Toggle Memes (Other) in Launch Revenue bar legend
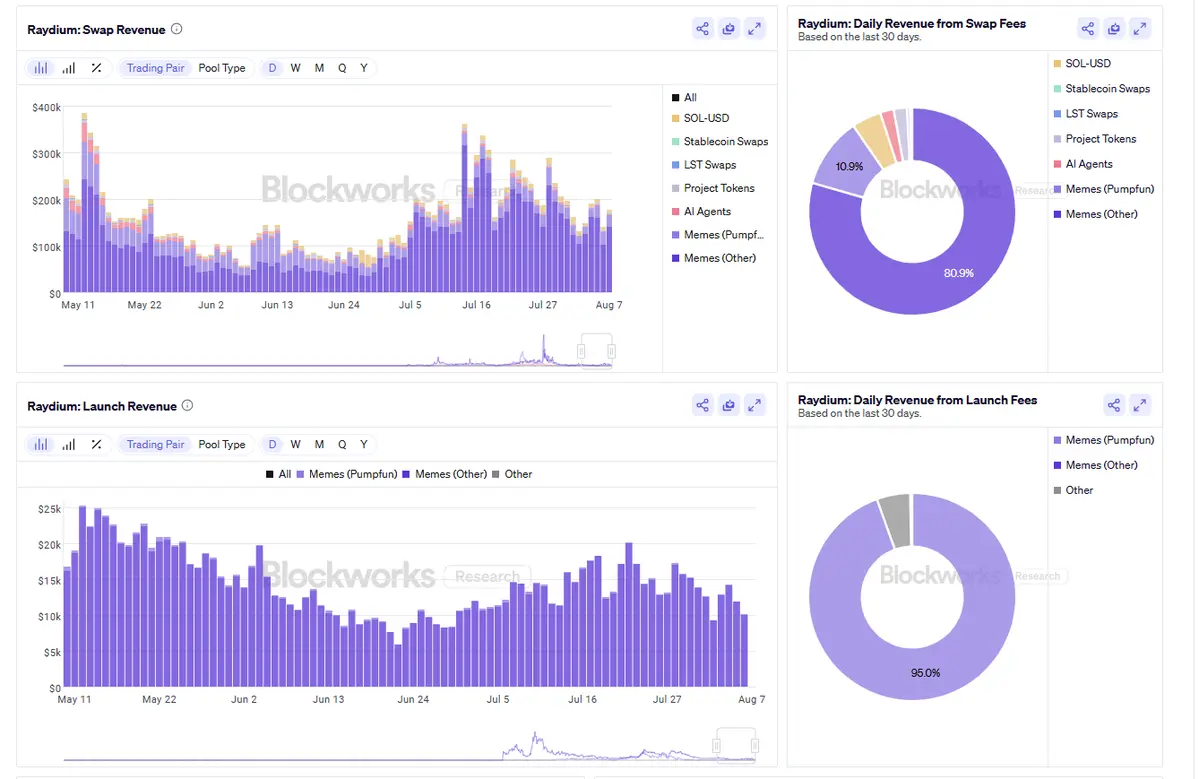 coord(445,474)
